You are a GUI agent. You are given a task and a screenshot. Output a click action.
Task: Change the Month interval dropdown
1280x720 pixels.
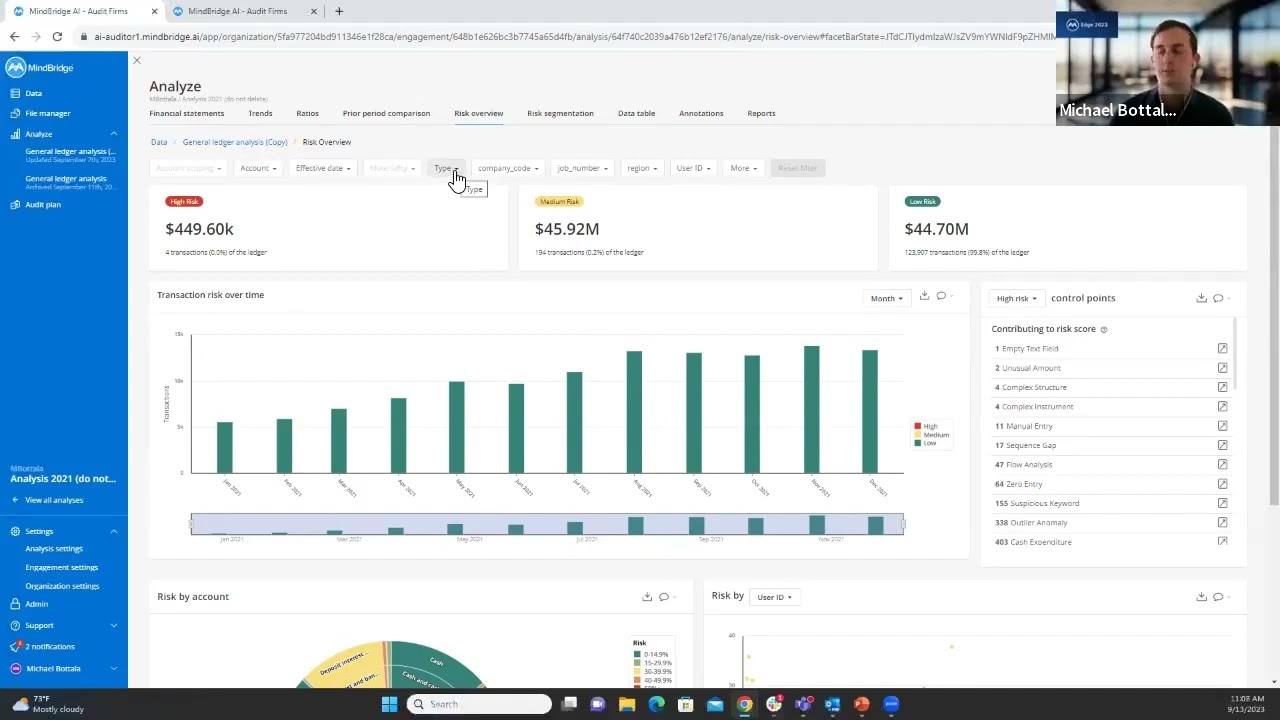pos(886,298)
